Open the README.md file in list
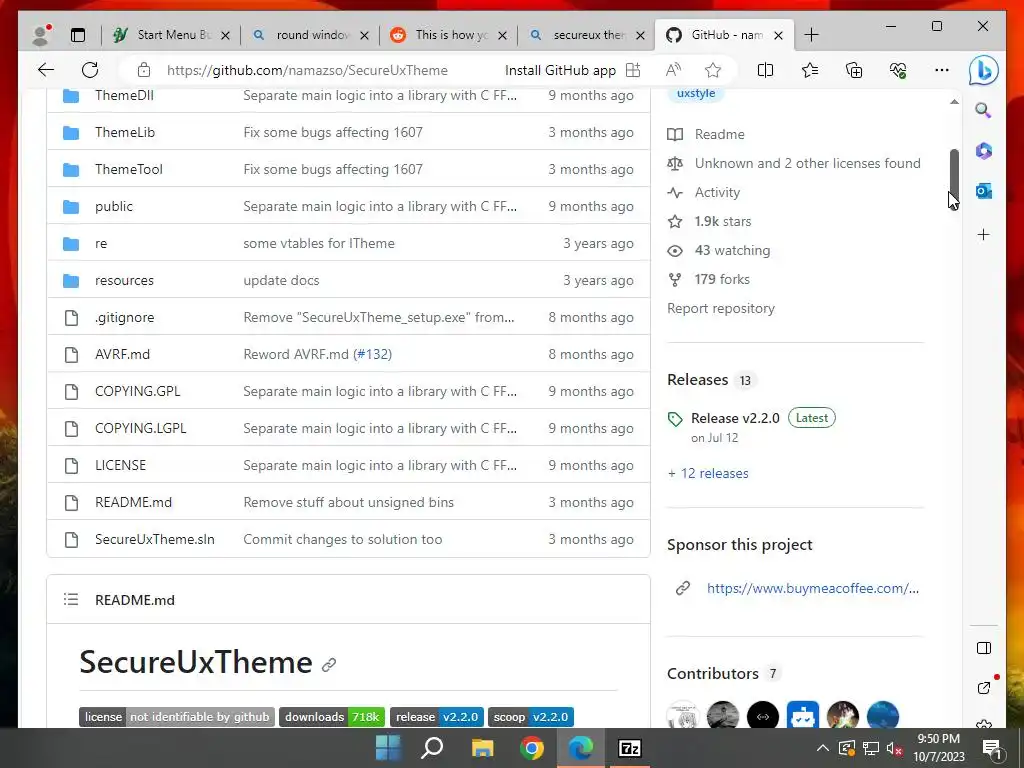This screenshot has width=1024, height=768. click(133, 502)
